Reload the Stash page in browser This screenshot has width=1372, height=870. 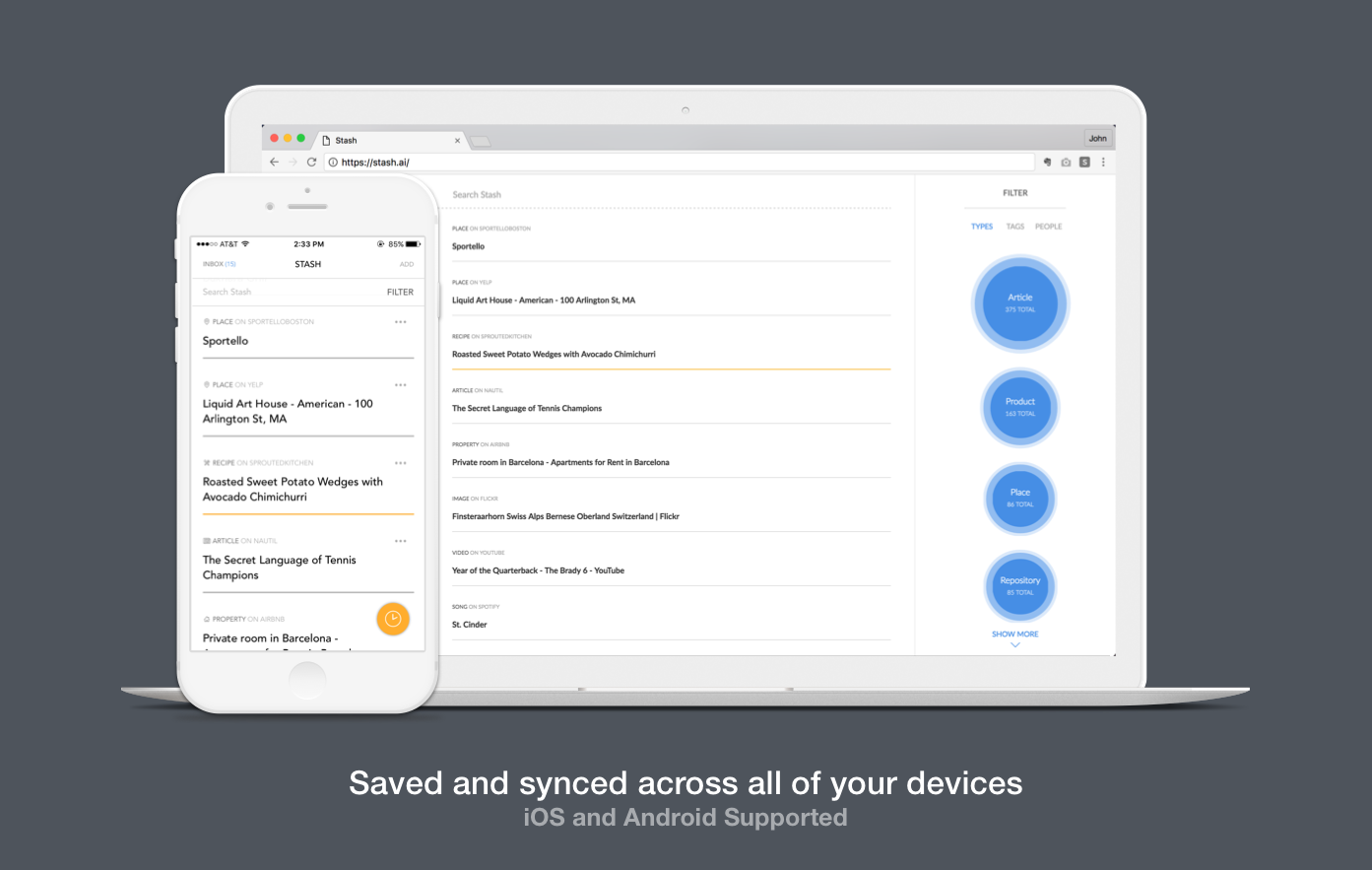click(311, 162)
